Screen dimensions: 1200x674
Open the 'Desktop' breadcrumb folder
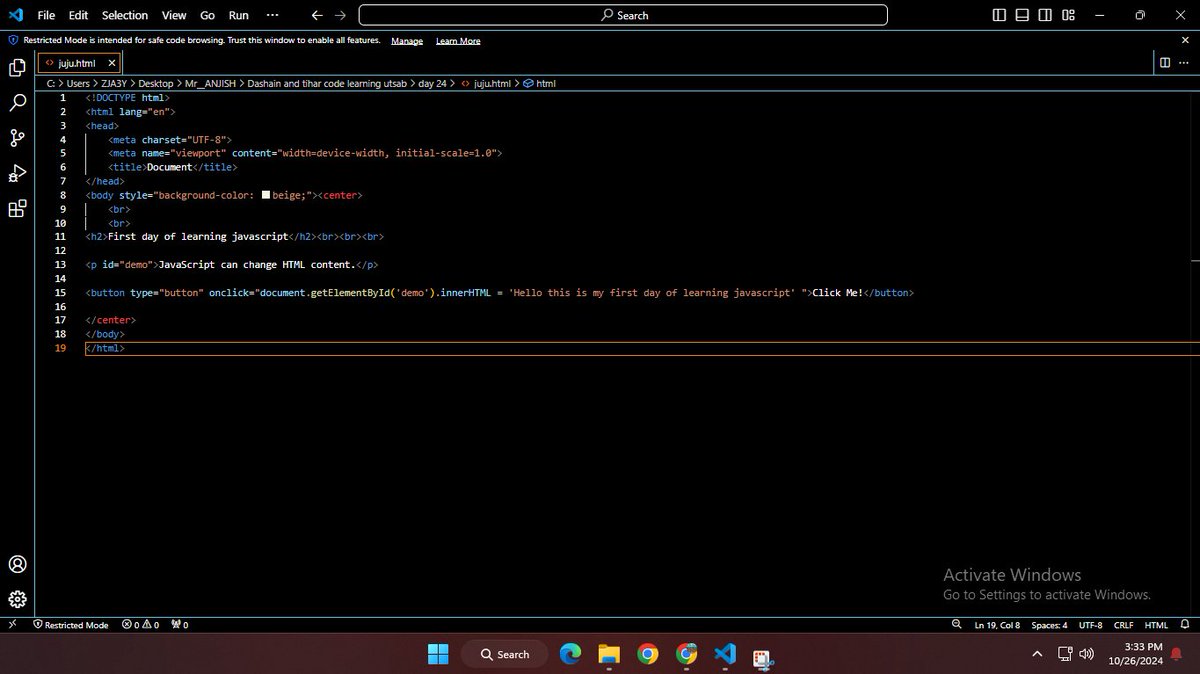(x=155, y=84)
